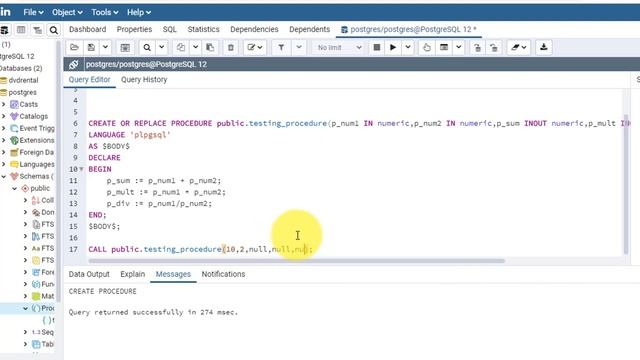This screenshot has width=640, height=360.
Task: Click the Stop query square button
Action: (x=377, y=47)
